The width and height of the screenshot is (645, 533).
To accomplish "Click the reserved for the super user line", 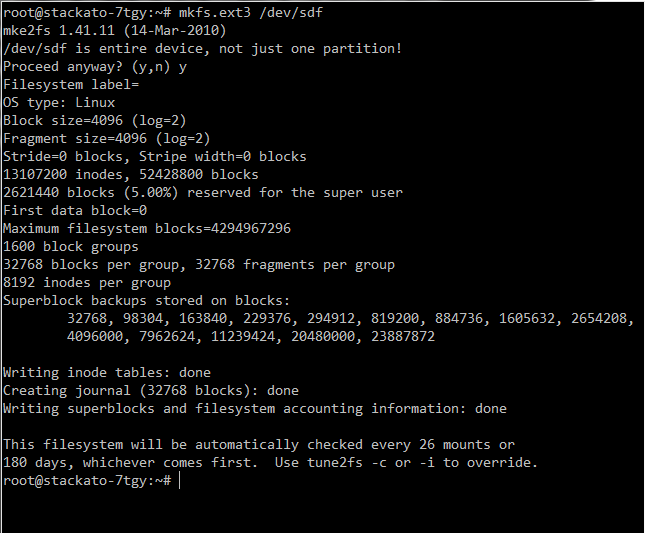I will coord(203,192).
